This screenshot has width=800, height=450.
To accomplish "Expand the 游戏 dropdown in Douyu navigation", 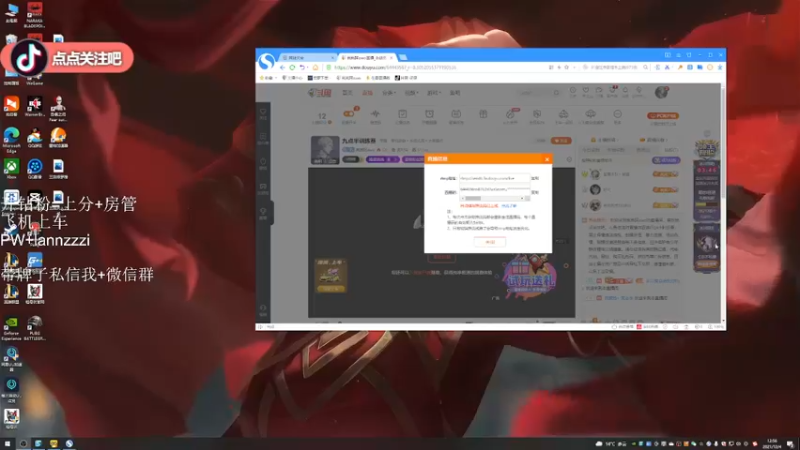I will [x=434, y=93].
